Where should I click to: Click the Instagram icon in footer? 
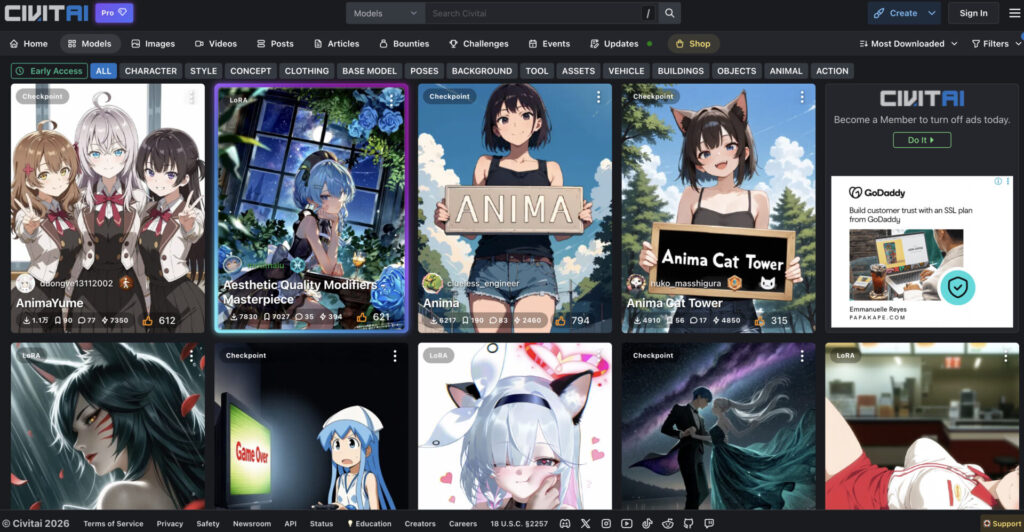pyautogui.click(x=606, y=523)
